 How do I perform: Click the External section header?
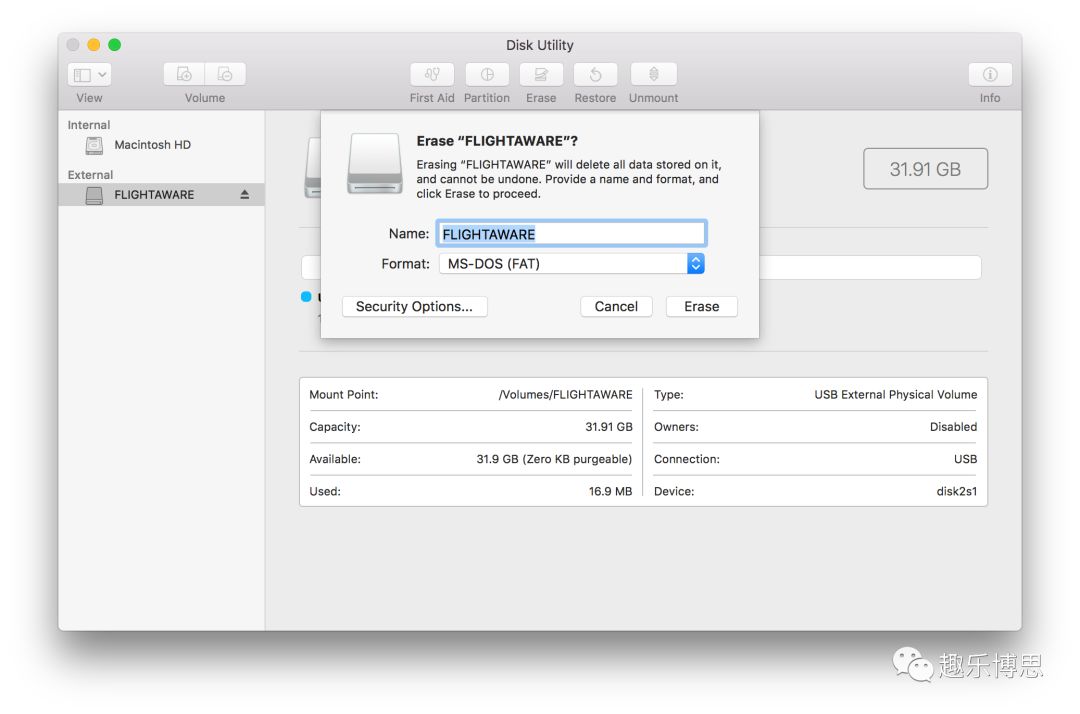(90, 175)
